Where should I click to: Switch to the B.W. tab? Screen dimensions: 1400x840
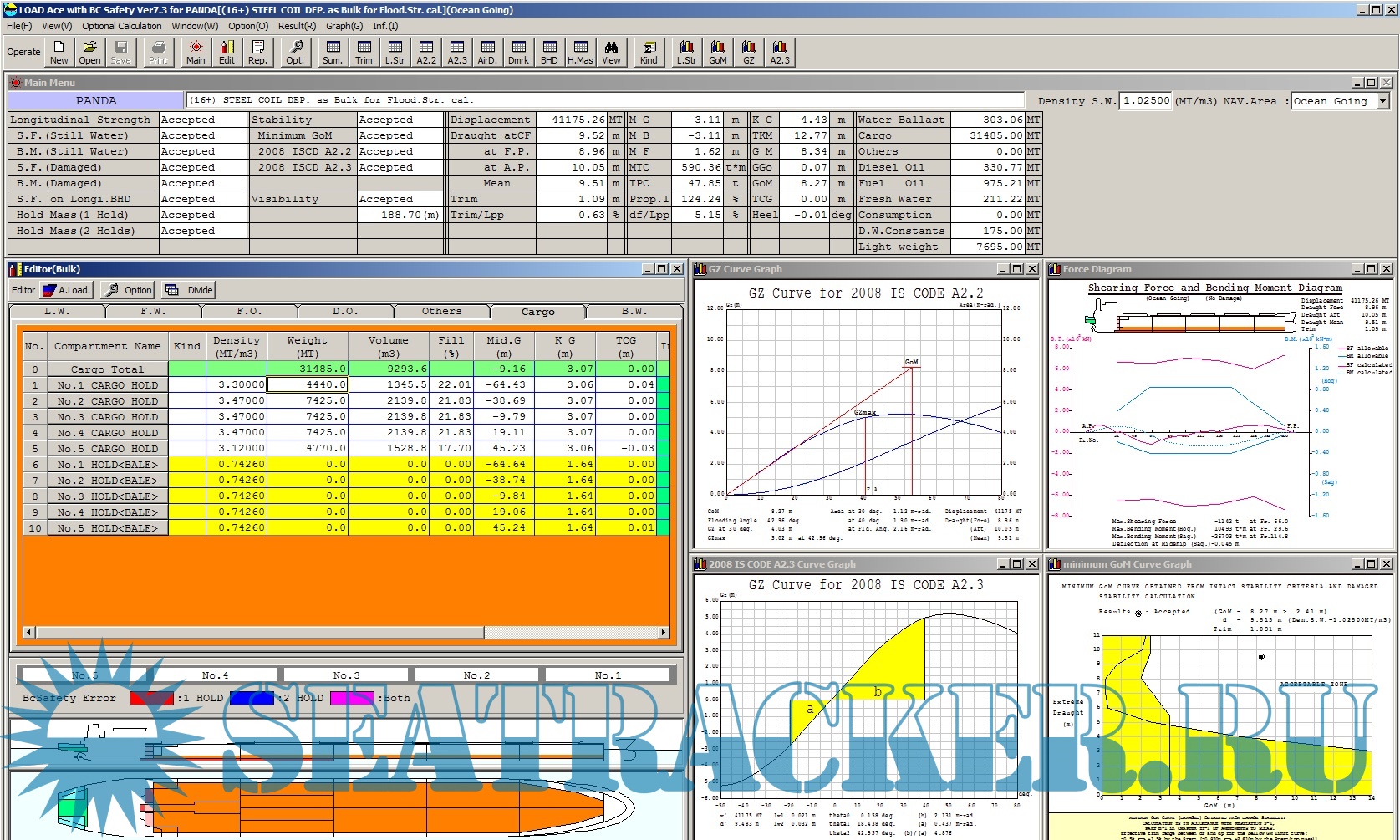point(634,312)
